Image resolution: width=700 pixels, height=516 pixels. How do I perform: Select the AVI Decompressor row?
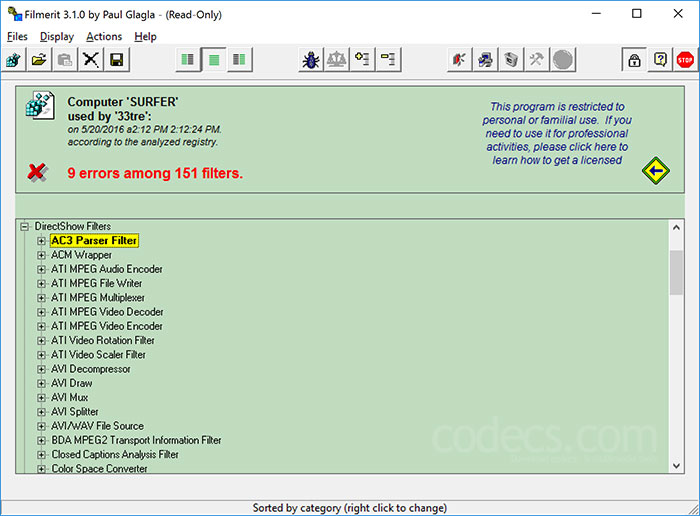91,369
